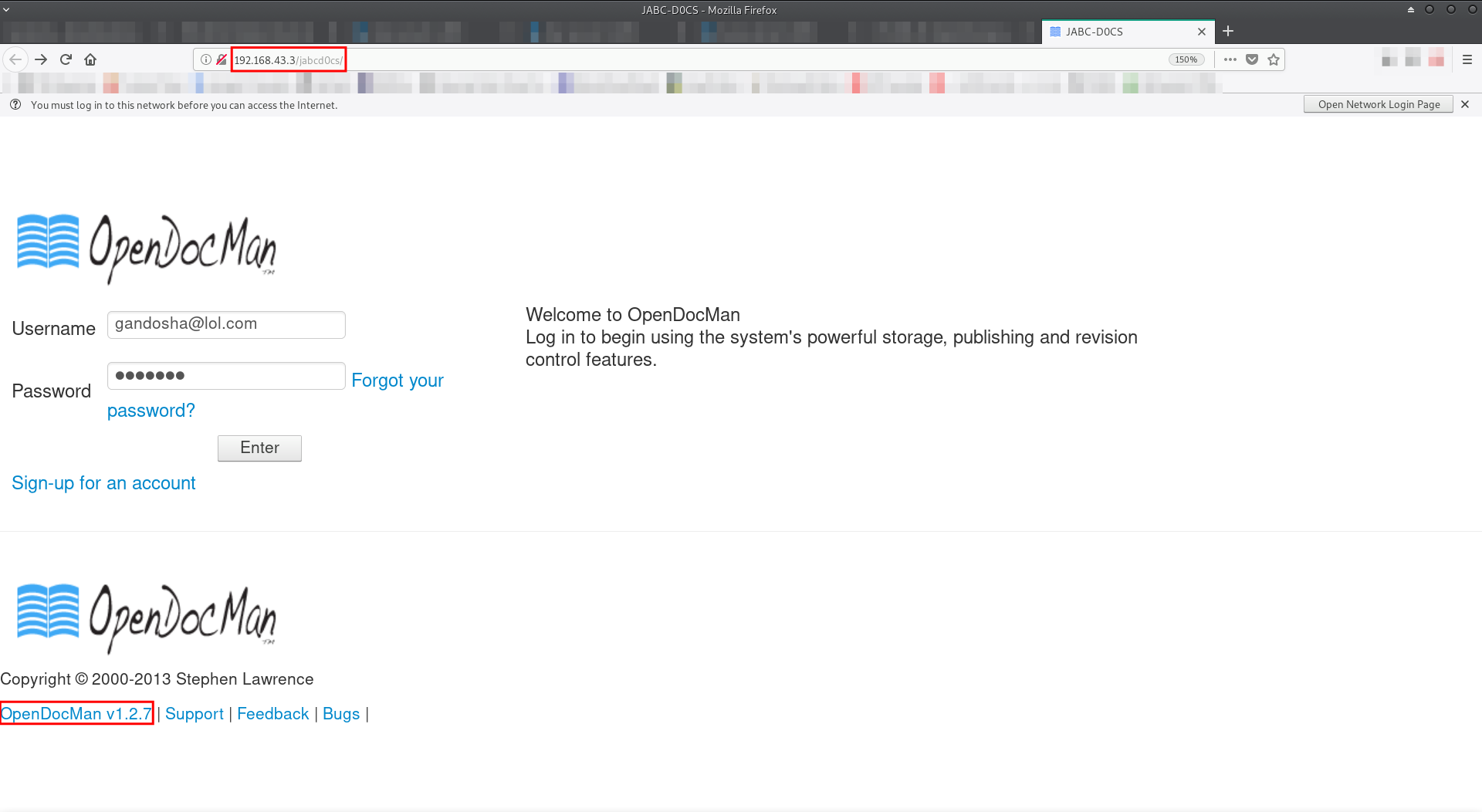Reset zoom via 150% indicator
Image resolution: width=1482 pixels, height=812 pixels.
point(1186,59)
